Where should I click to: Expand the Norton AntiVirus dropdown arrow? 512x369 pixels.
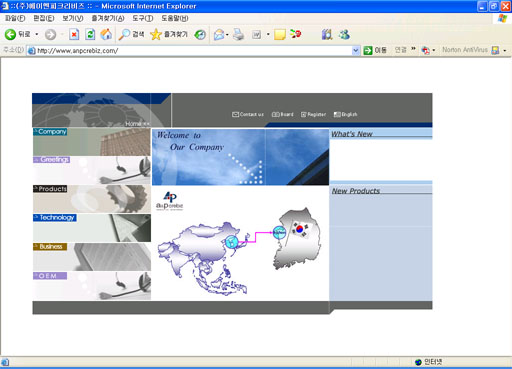click(x=505, y=51)
